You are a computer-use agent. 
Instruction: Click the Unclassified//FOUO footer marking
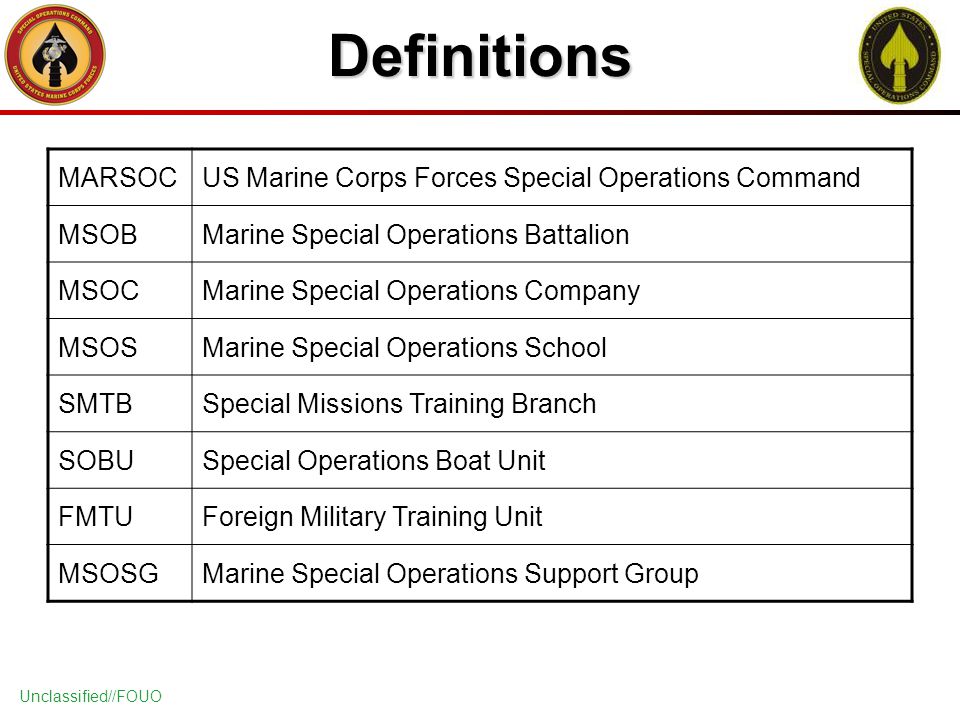[x=91, y=696]
